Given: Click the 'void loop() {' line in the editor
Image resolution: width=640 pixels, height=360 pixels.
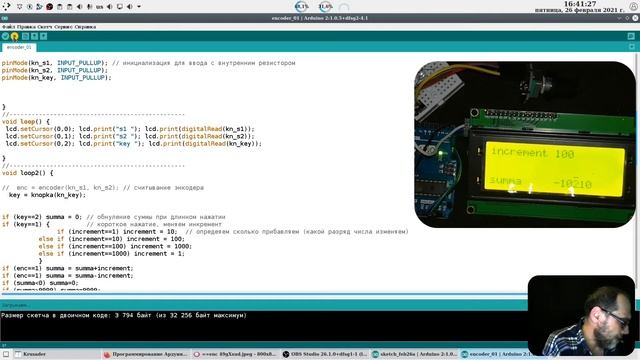Looking at the screenshot, I should 26,122.
